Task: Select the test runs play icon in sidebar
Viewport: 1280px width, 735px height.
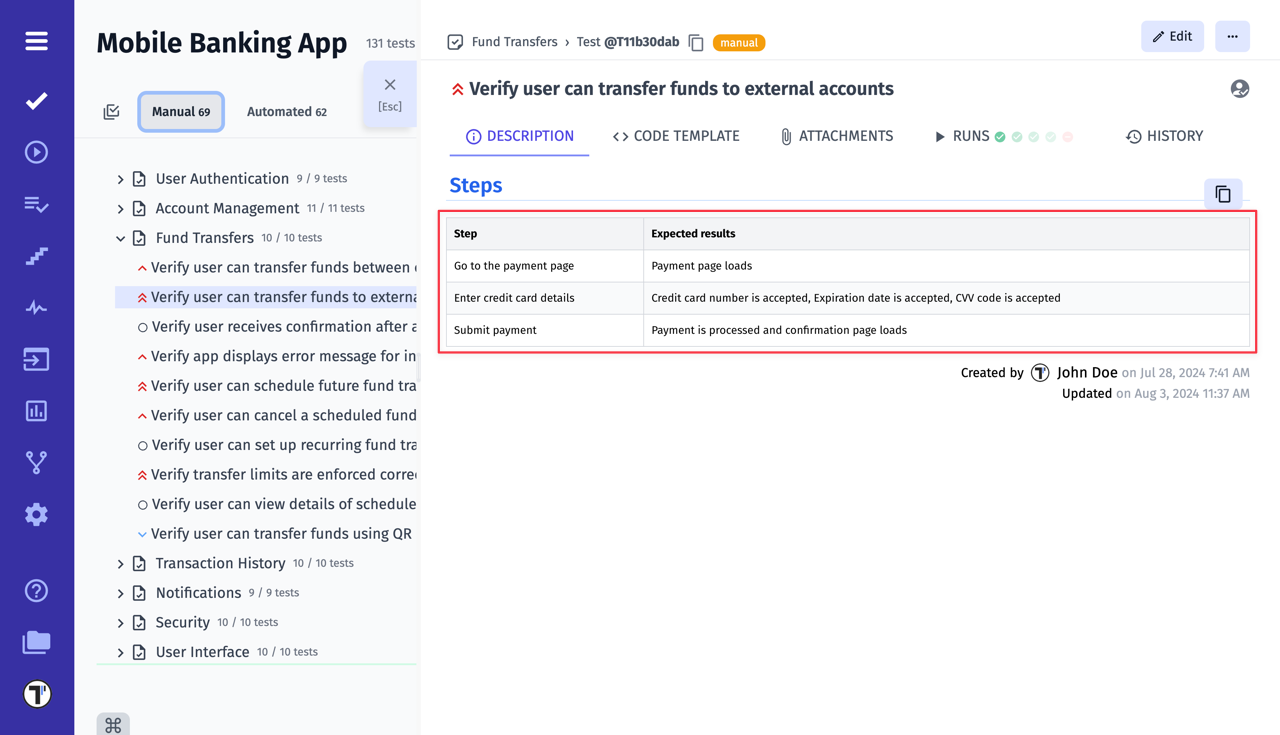Action: click(36, 152)
